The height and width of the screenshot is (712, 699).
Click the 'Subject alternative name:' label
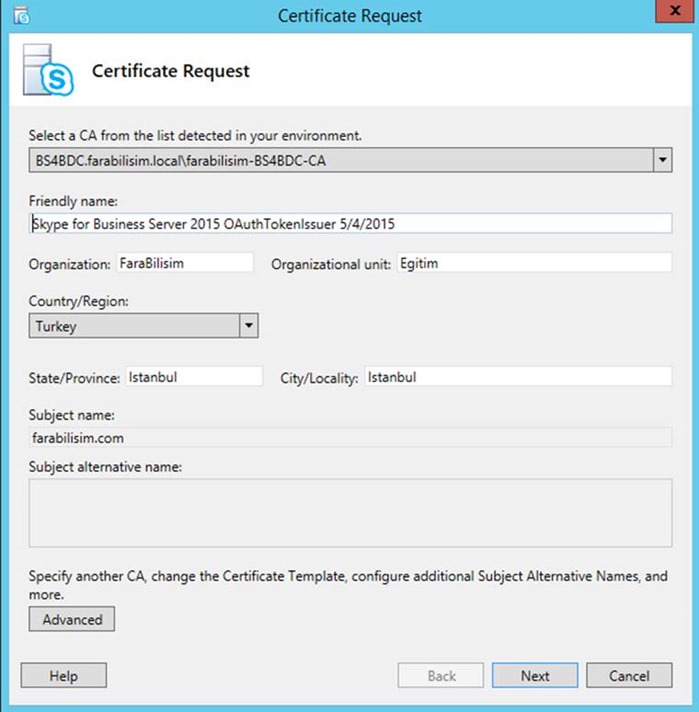[x=105, y=467]
